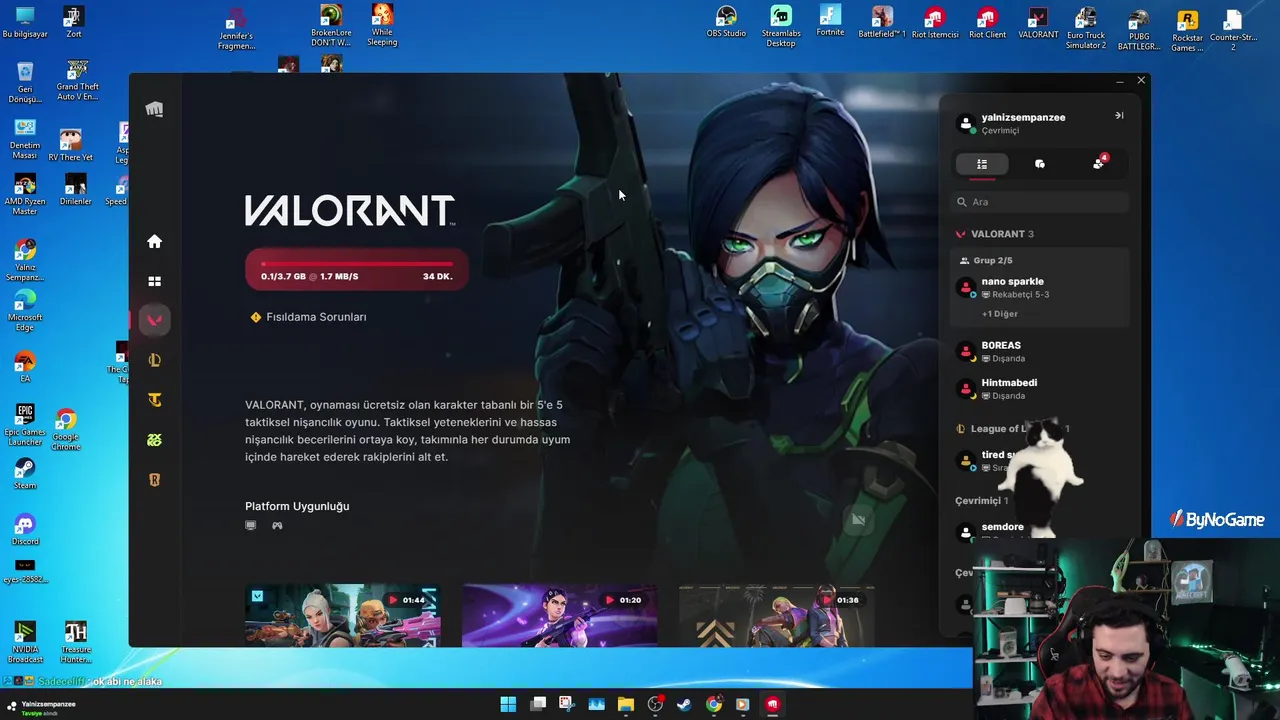Screen dimensions: 1280x720
Task: Unmute the background video sound
Action: (x=858, y=520)
